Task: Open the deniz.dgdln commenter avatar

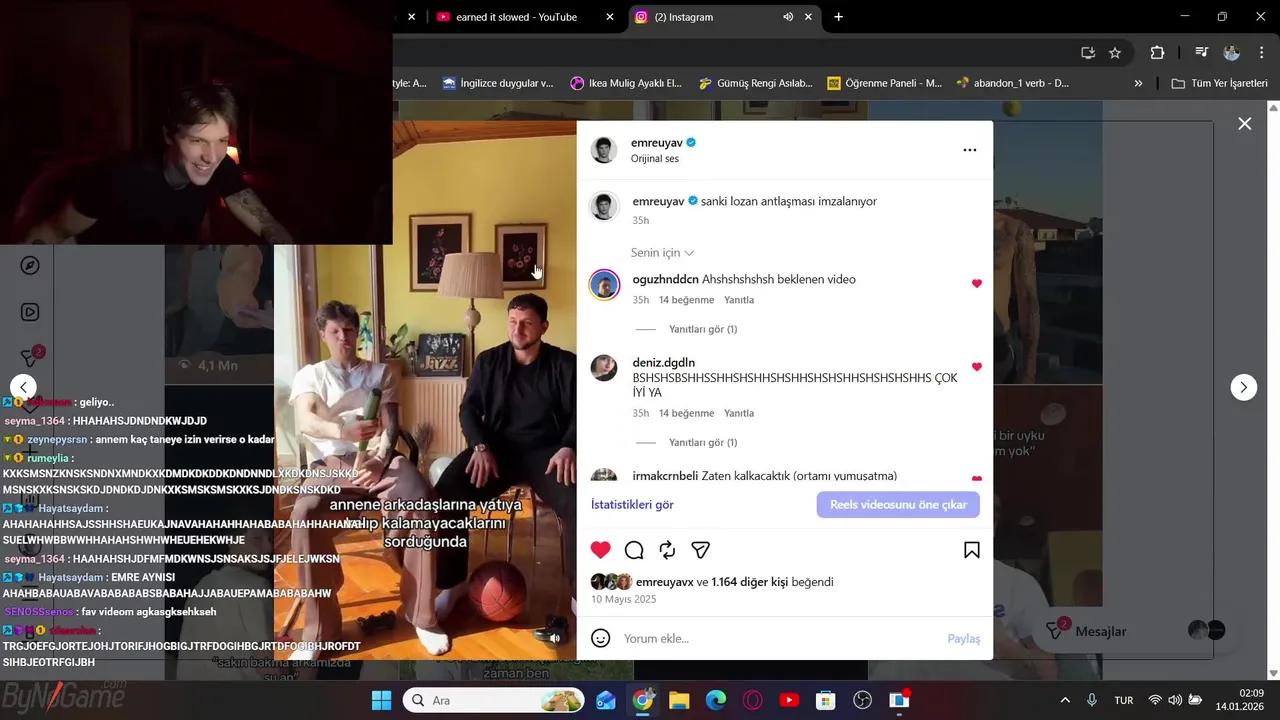Action: (x=604, y=367)
